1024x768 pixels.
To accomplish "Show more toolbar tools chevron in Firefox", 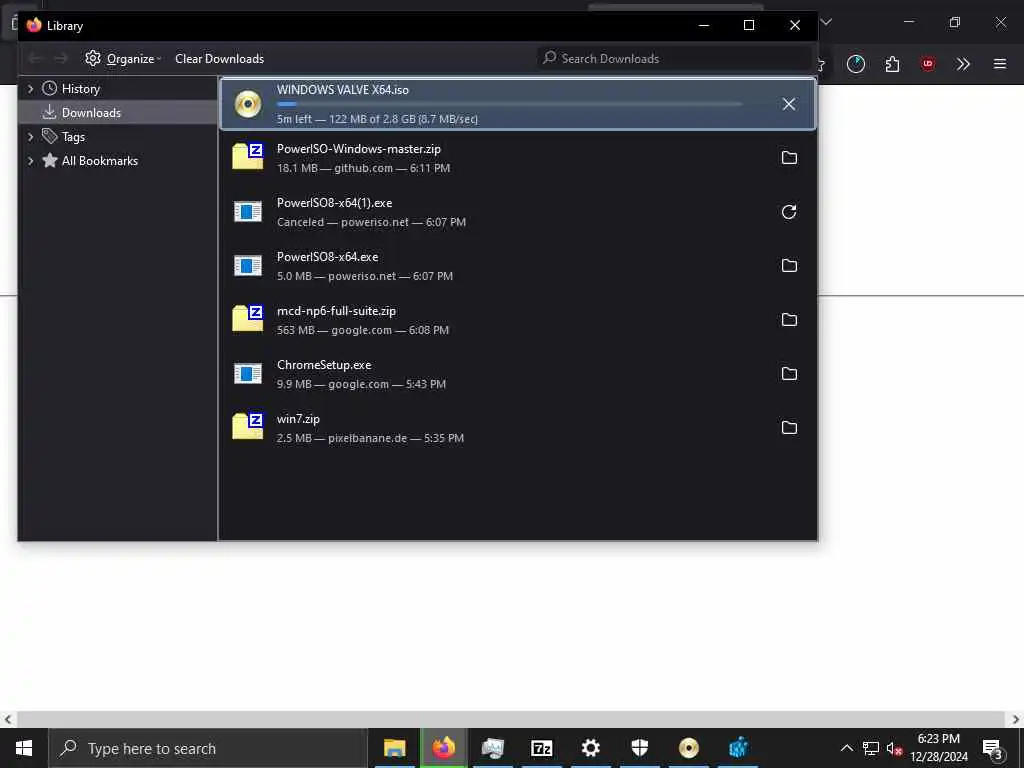I will (963, 64).
